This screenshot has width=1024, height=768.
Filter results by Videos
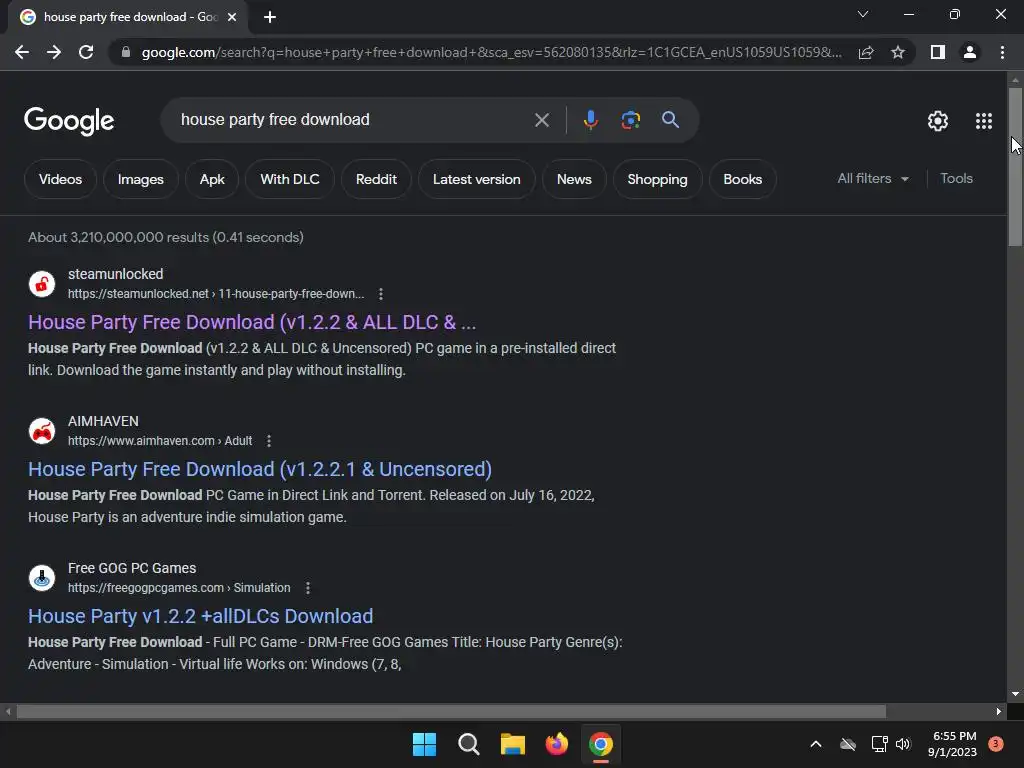[60, 179]
